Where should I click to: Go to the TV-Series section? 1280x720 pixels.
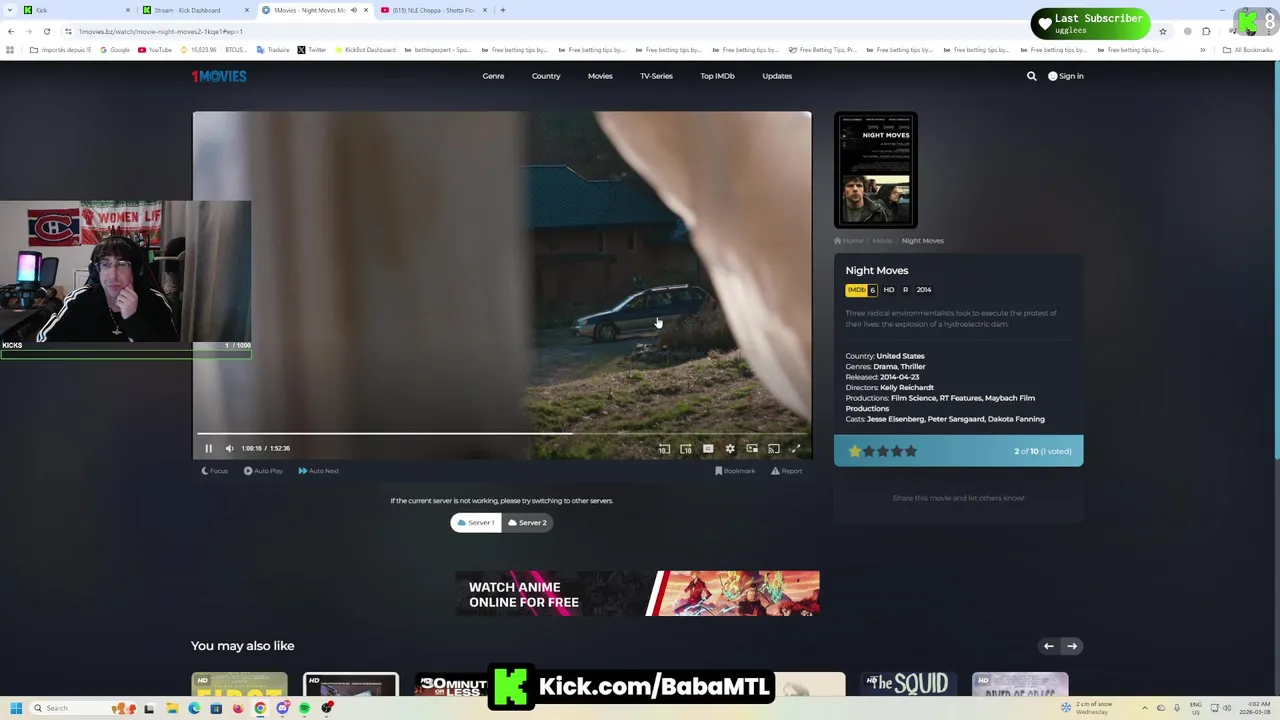(656, 76)
